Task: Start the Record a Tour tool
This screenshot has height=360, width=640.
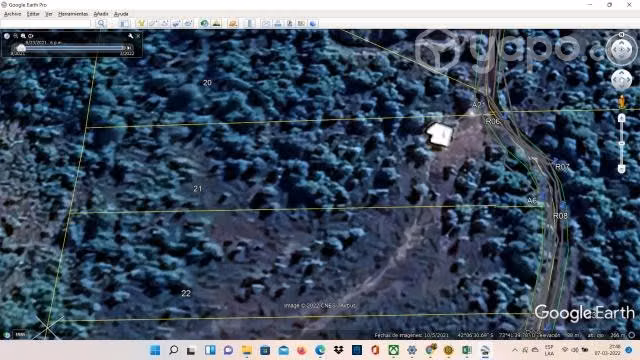Action: [x=188, y=23]
